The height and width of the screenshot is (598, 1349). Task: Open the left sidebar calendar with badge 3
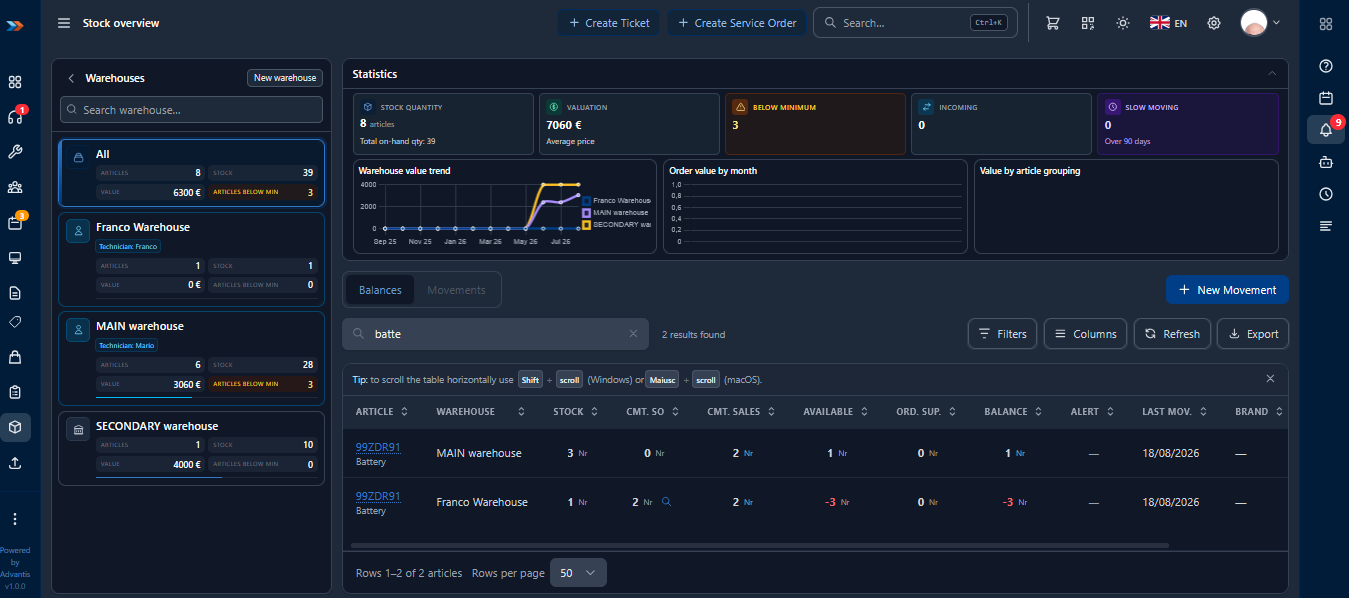pos(15,222)
